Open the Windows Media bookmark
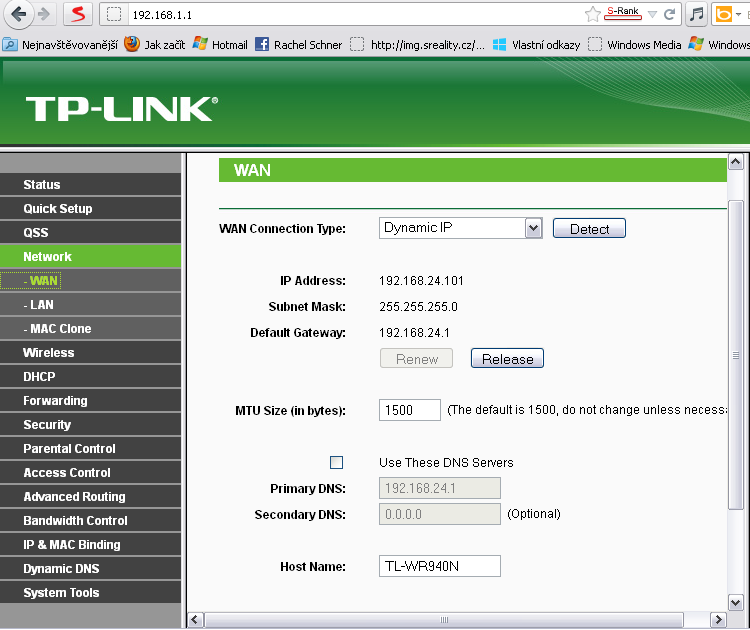The width and height of the screenshot is (750, 630). pos(634,45)
